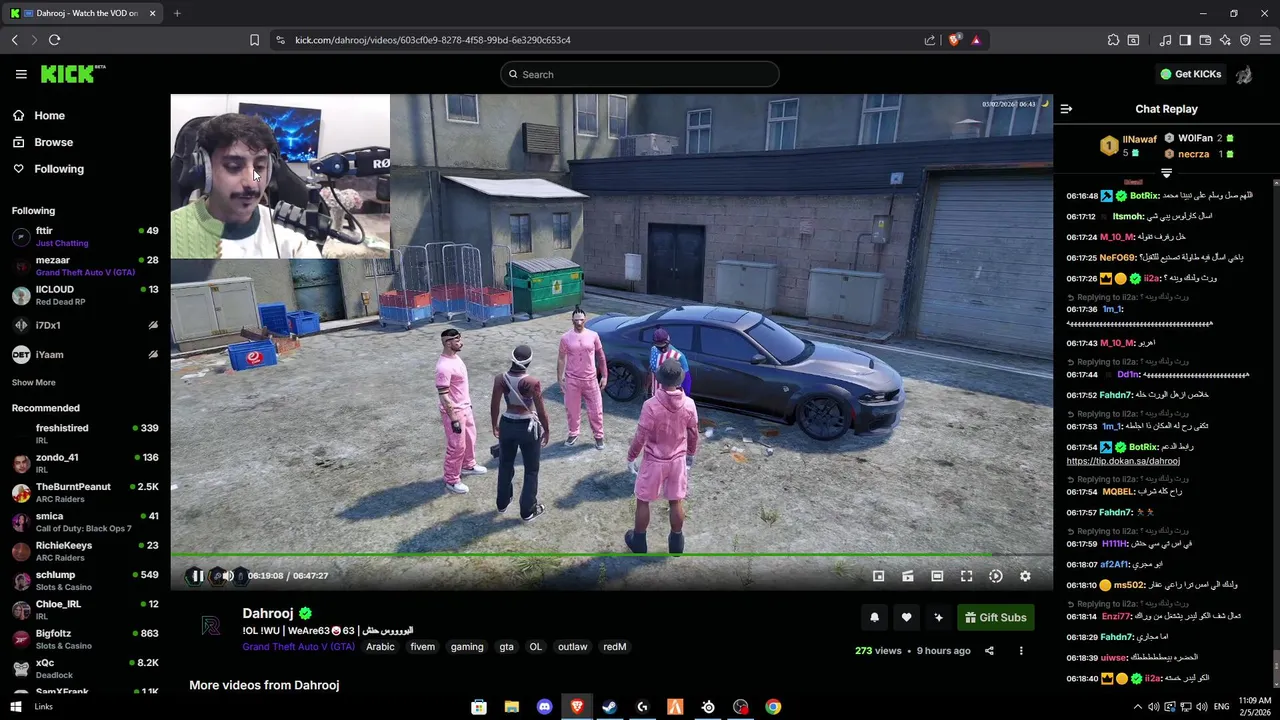Open Browse in the sidebar
Viewport: 1280px width, 720px height.
53,142
